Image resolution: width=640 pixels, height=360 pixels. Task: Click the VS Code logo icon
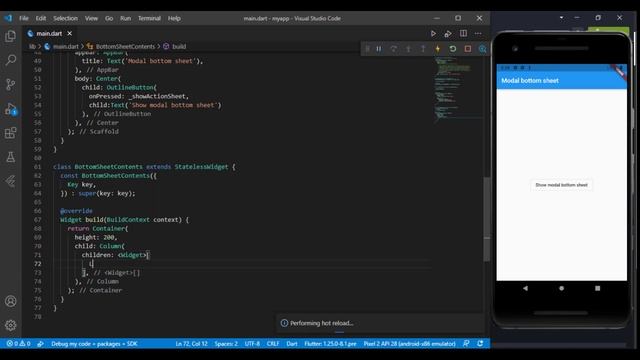click(x=9, y=18)
